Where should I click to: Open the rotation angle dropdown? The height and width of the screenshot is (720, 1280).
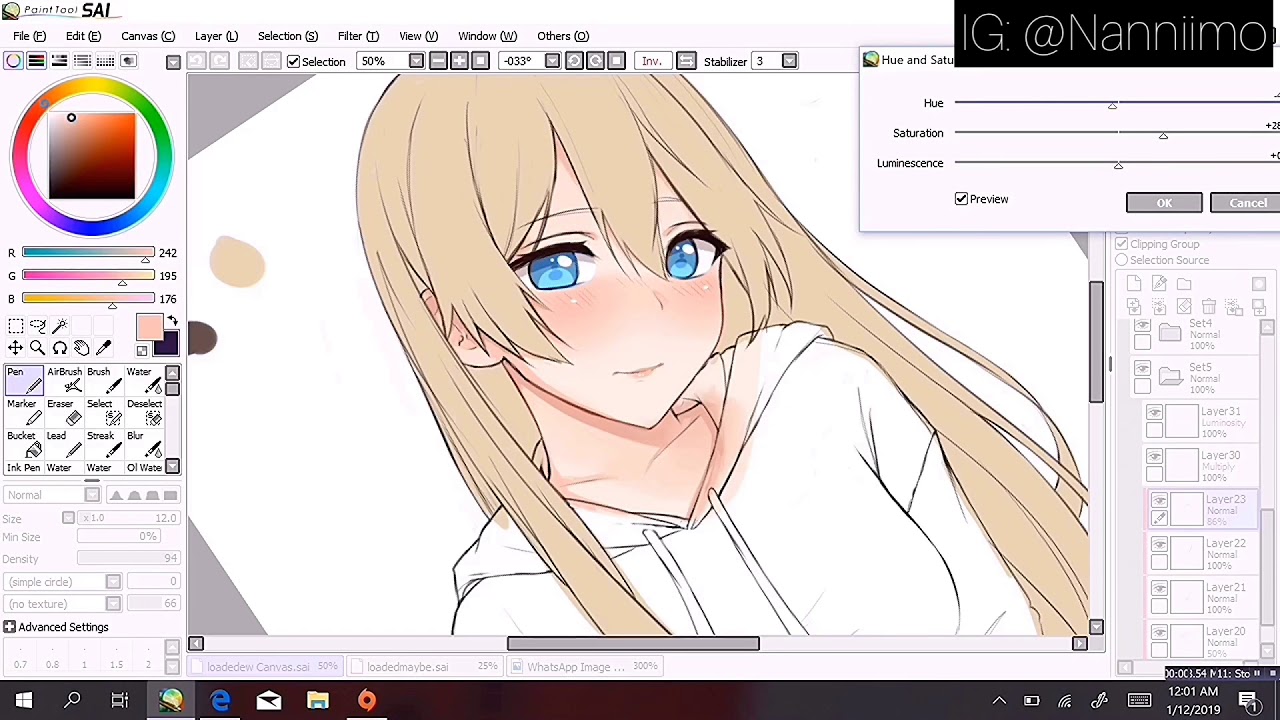pyautogui.click(x=552, y=61)
